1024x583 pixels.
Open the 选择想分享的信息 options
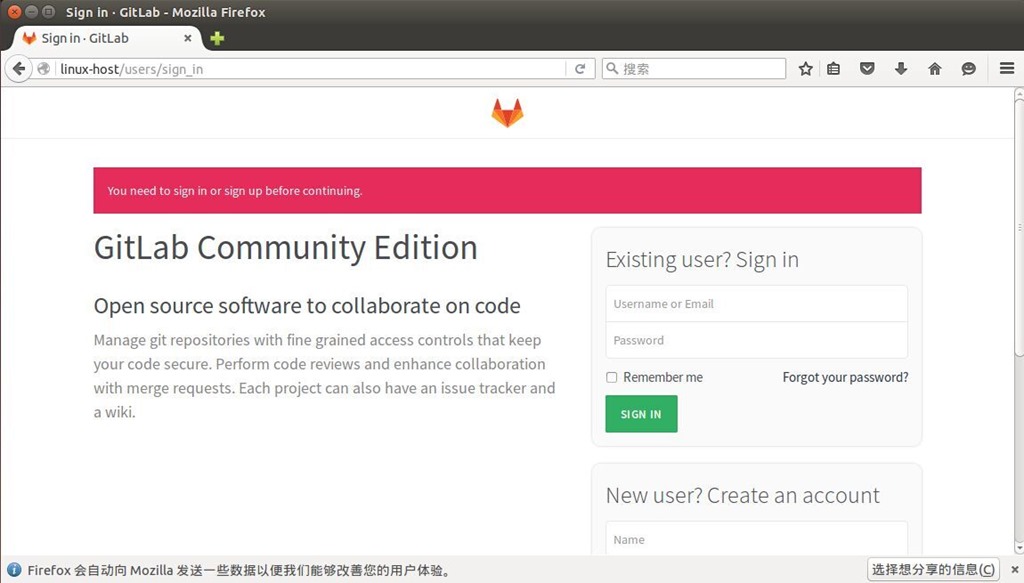tap(933, 569)
